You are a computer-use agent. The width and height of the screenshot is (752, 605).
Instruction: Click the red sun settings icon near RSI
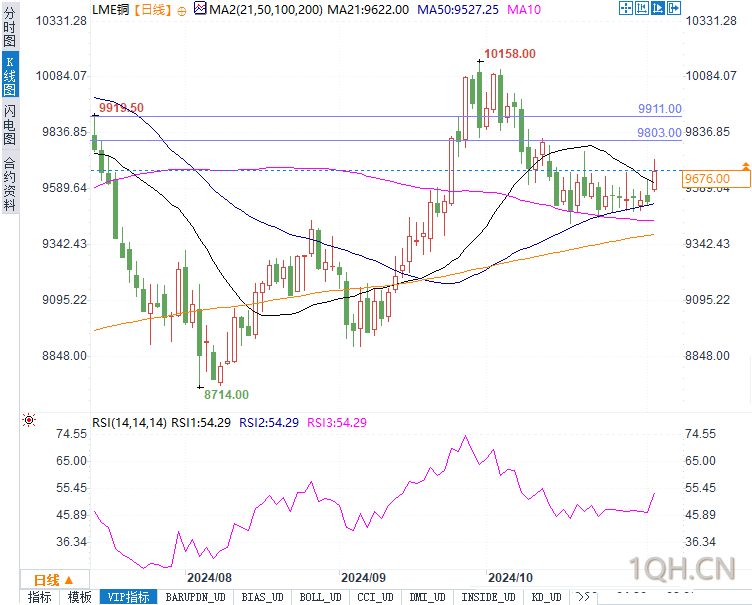(x=29, y=420)
